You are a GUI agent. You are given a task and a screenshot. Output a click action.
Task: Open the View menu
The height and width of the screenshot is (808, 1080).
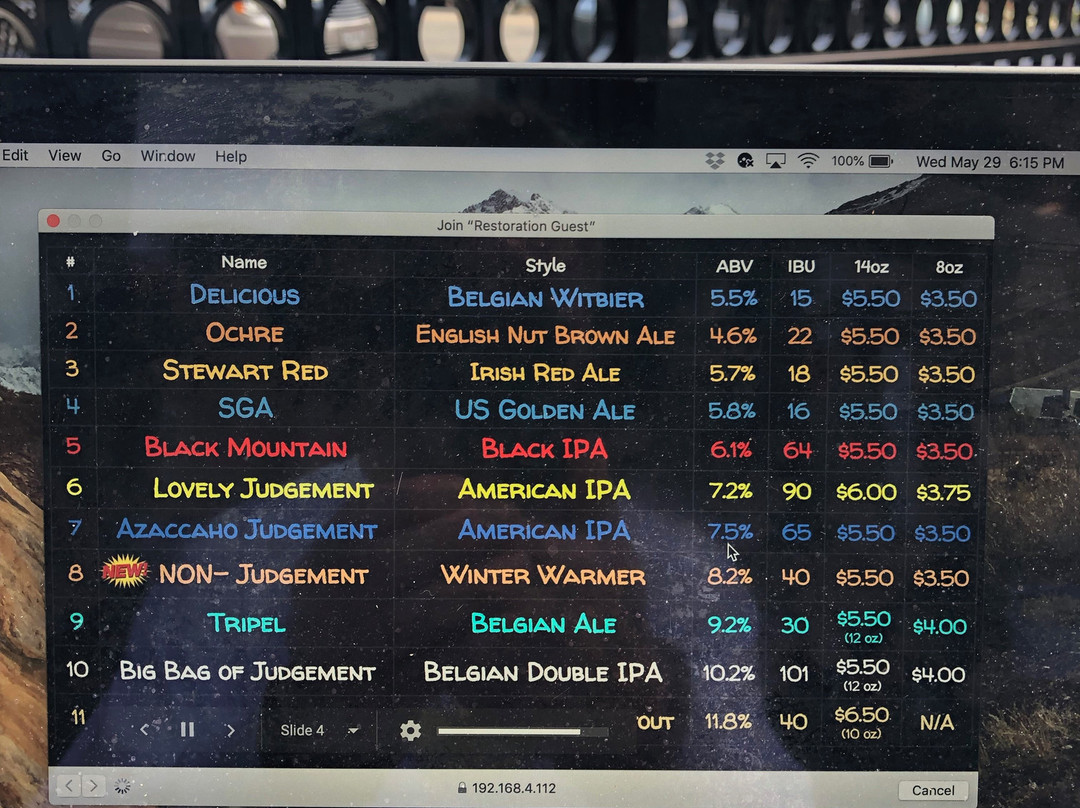65,156
